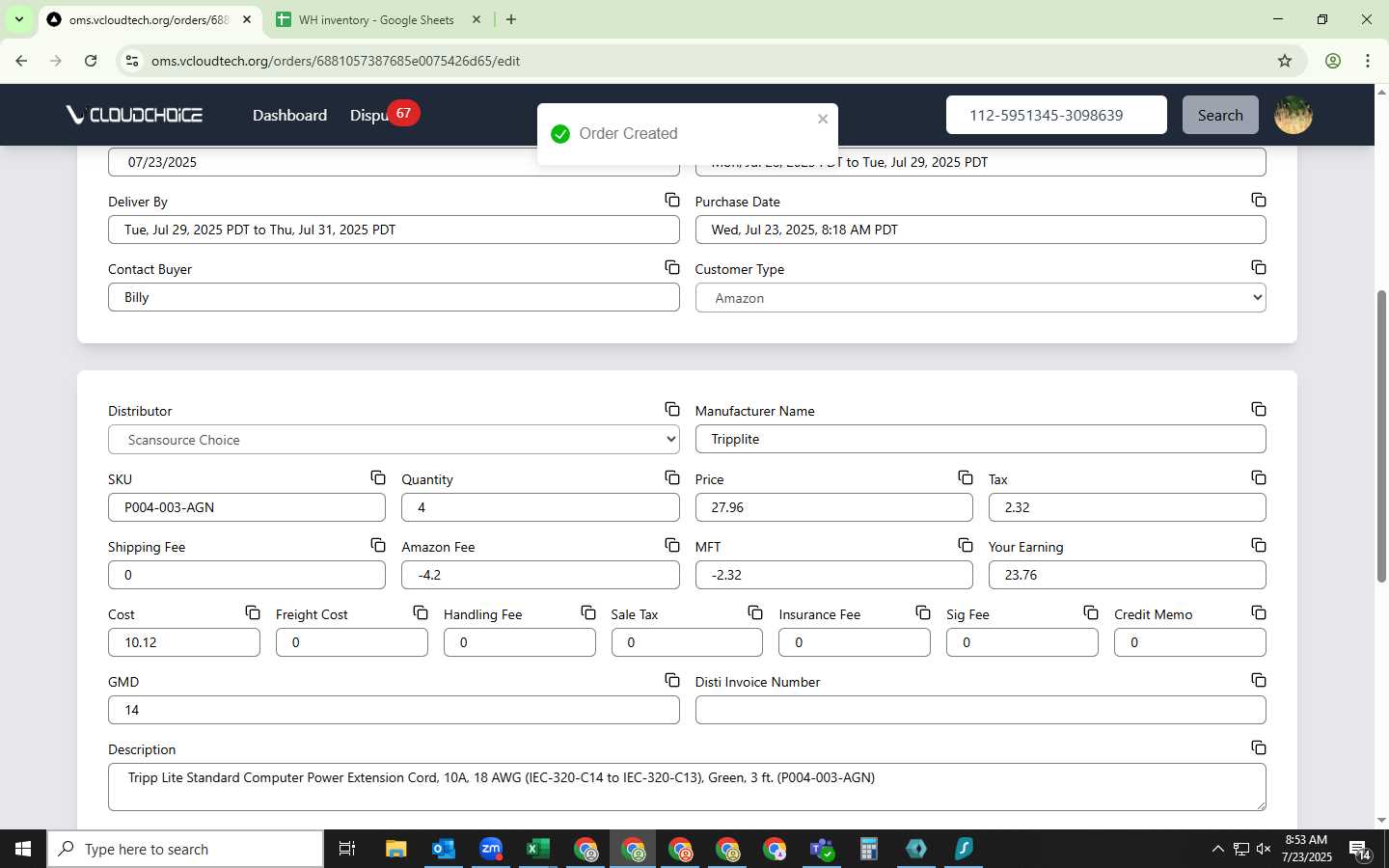Open the user profile avatar
Image resolution: width=1389 pixels, height=868 pixels.
pos(1294,115)
